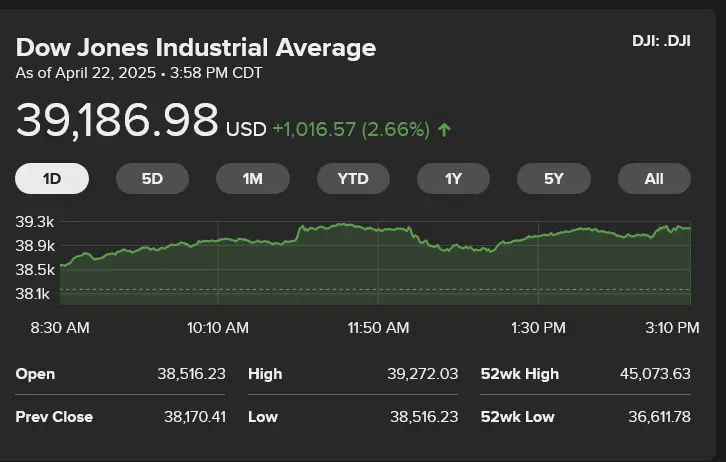Click the +1,016.57 (2.66%) change figure
This screenshot has width=726, height=462.
click(x=351, y=129)
